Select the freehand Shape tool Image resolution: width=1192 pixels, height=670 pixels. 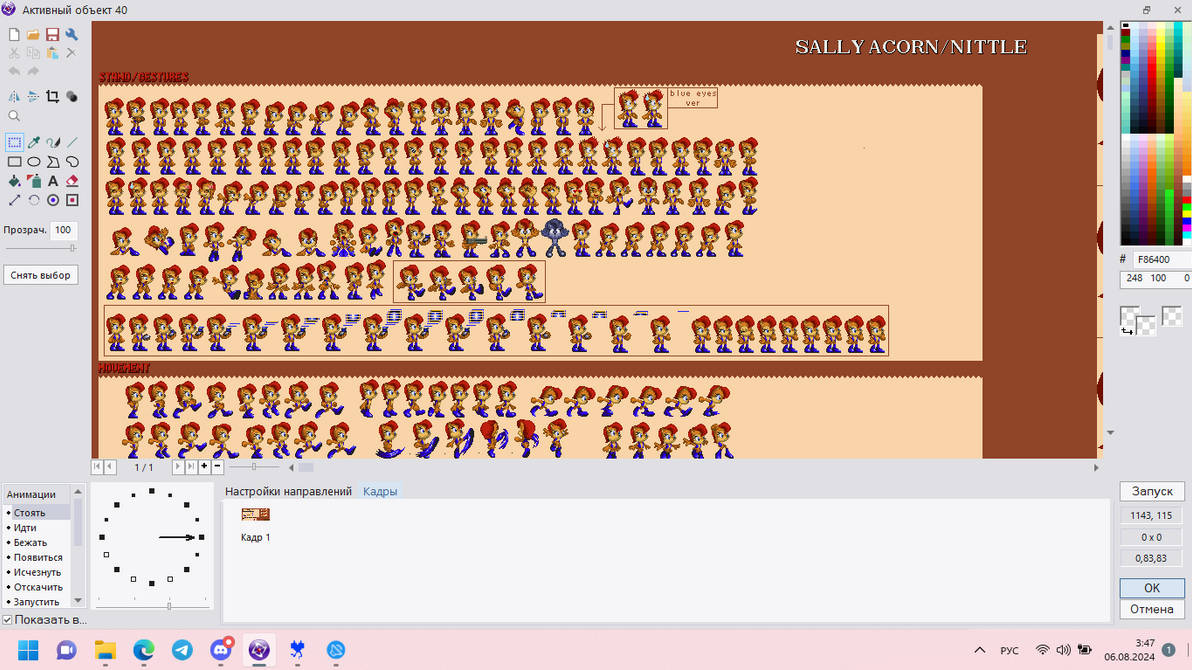coord(71,162)
